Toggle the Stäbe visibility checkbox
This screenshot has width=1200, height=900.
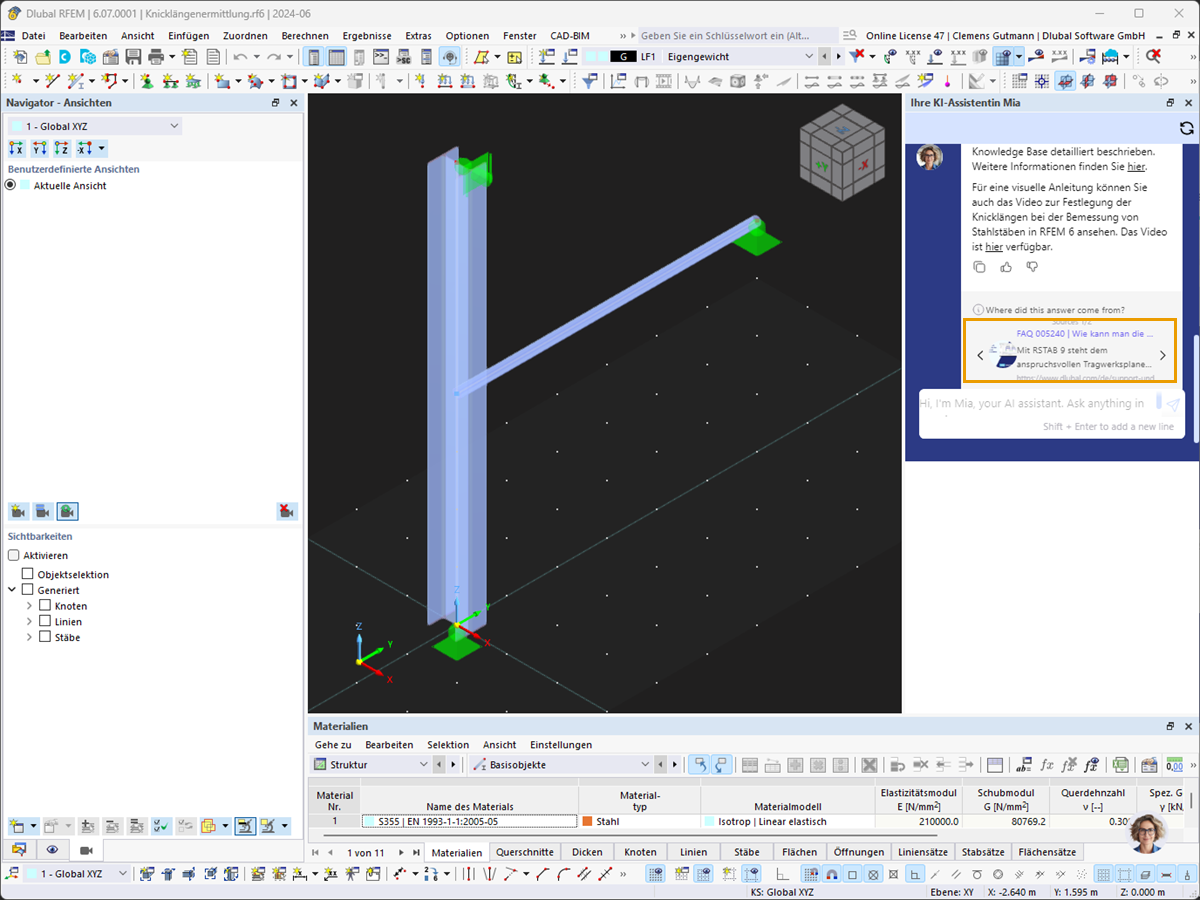coord(45,637)
